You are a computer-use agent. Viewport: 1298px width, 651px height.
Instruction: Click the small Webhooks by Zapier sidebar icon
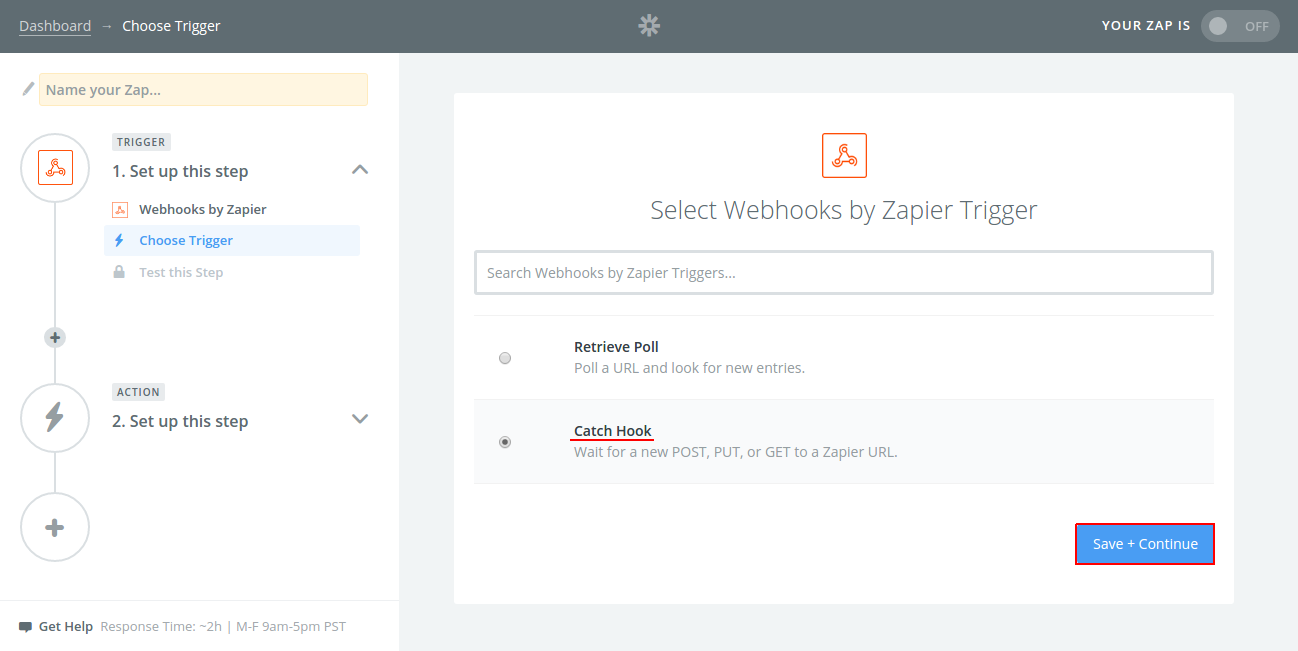120,210
